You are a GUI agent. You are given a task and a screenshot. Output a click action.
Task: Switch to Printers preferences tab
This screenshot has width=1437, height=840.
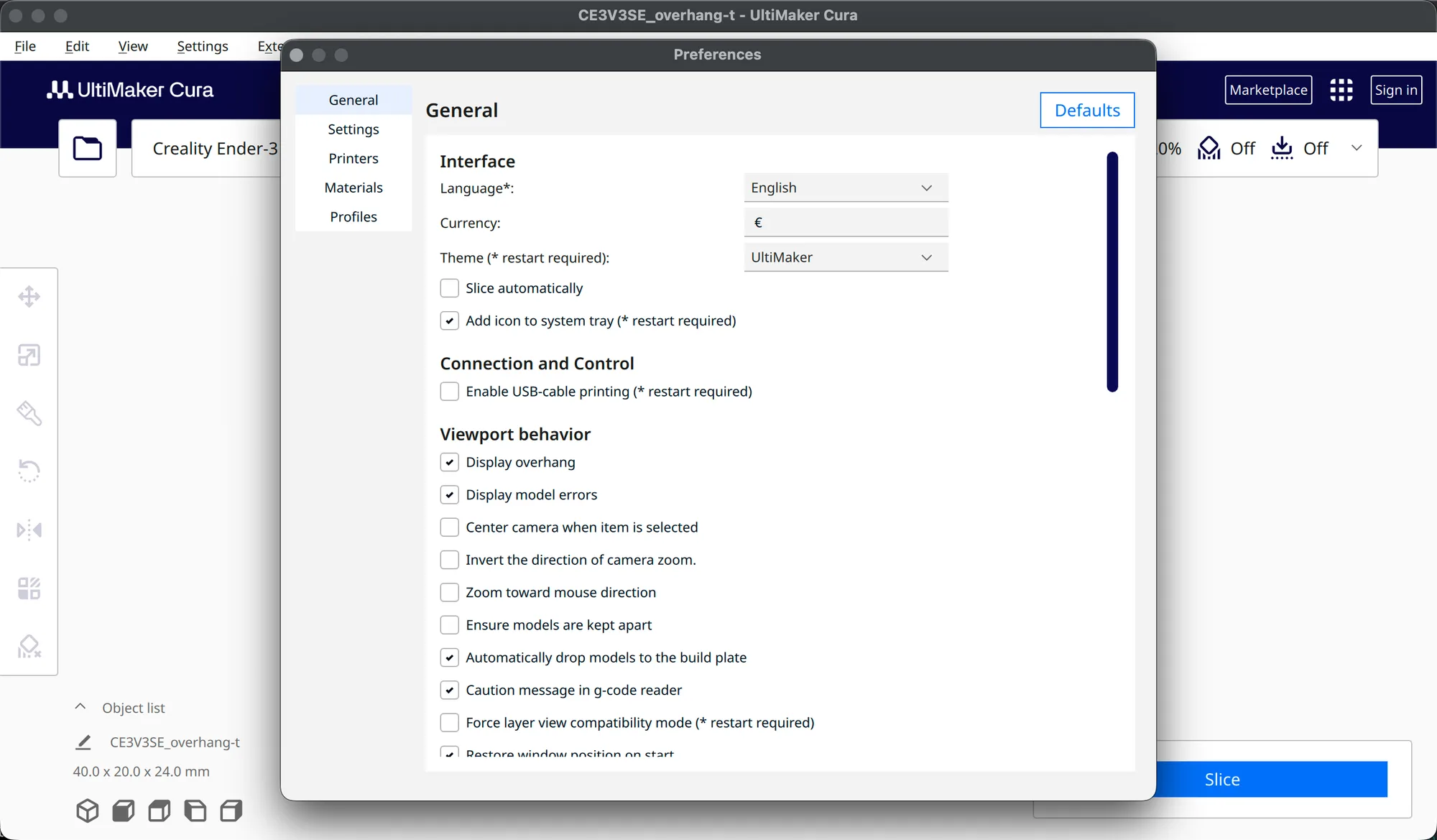354,158
